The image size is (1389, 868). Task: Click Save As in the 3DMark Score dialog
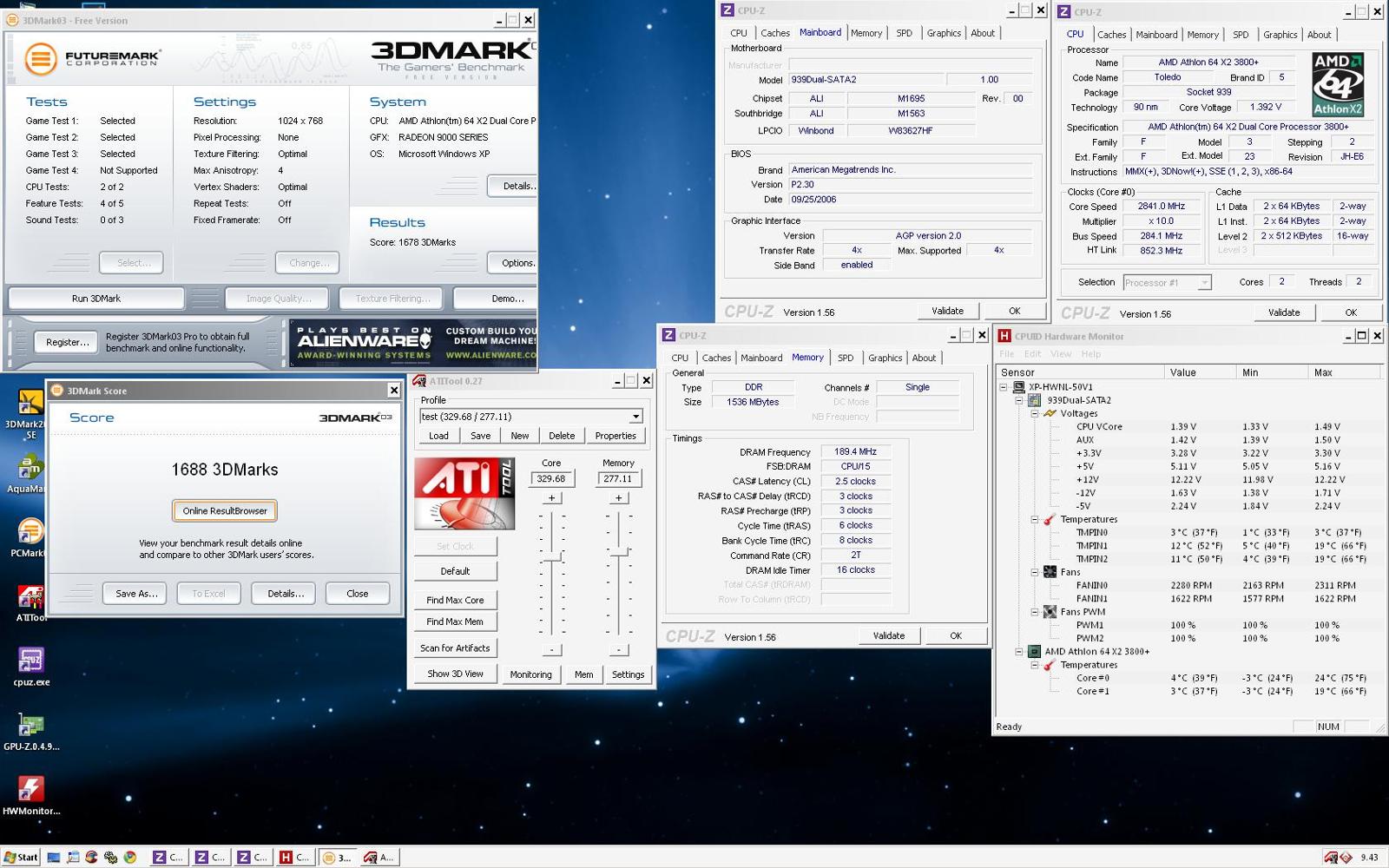[x=136, y=594]
